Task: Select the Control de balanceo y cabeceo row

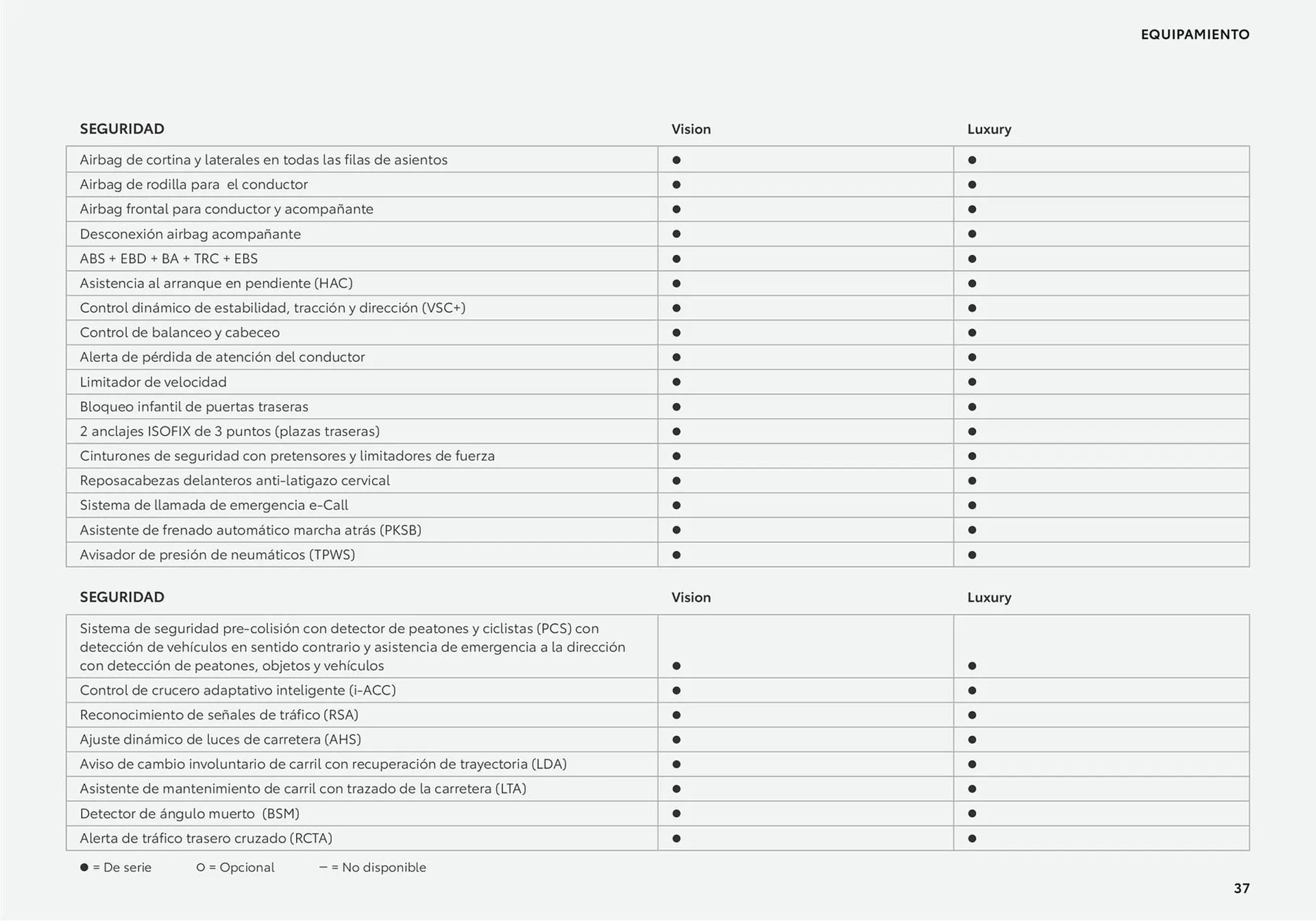Action: click(658, 333)
